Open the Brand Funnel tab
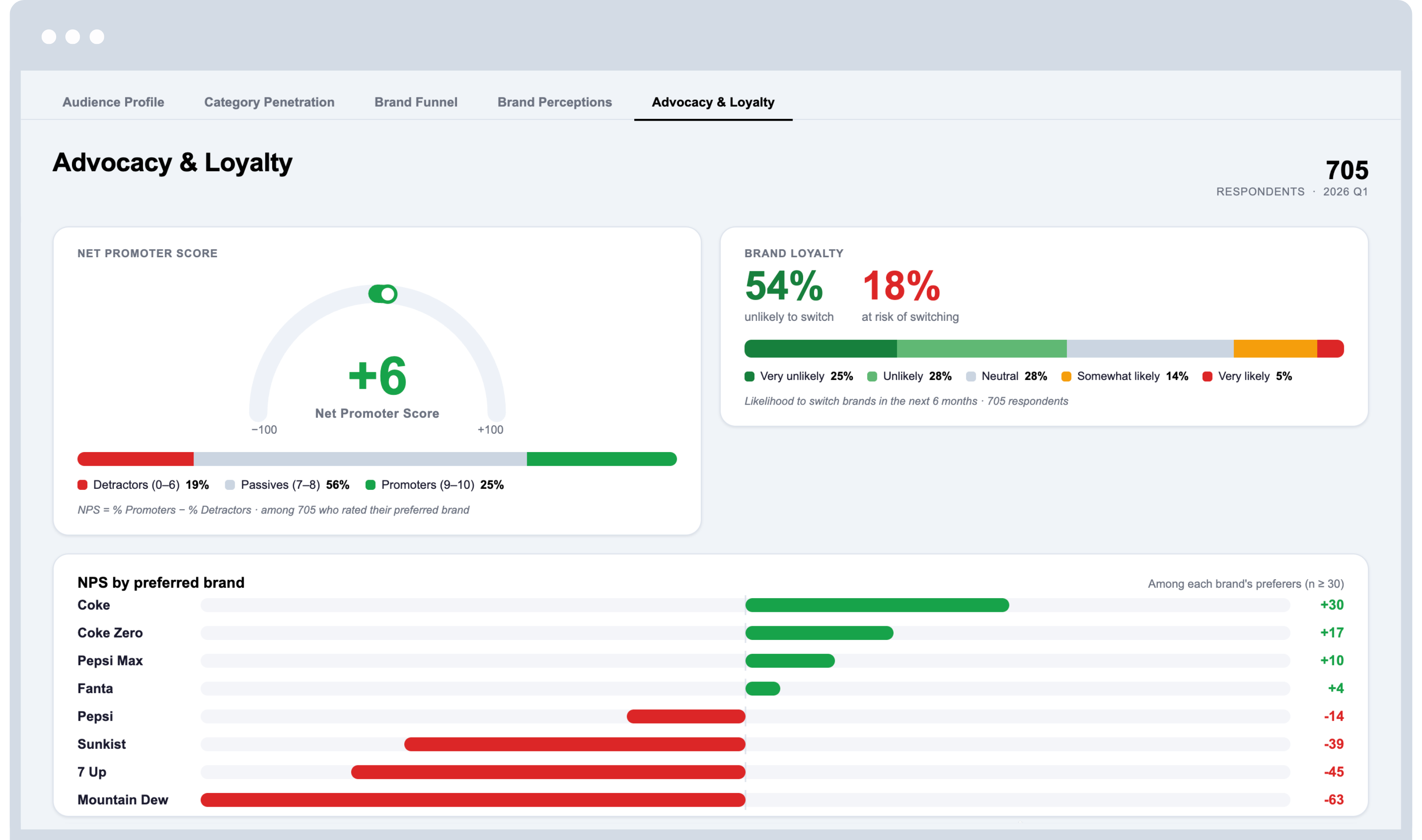The height and width of the screenshot is (840, 1422). coord(416,102)
